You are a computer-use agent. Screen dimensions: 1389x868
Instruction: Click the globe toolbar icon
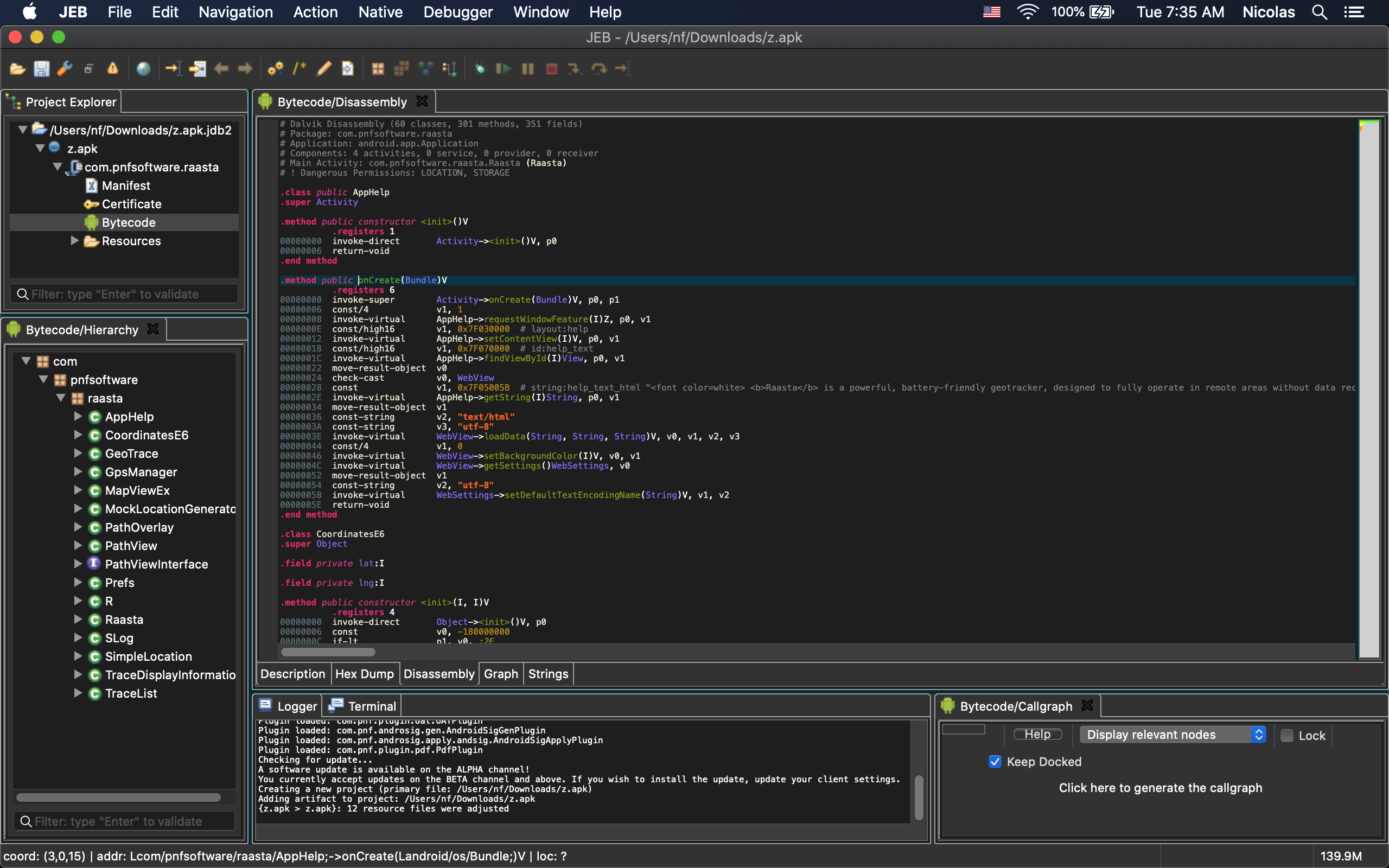[143, 69]
